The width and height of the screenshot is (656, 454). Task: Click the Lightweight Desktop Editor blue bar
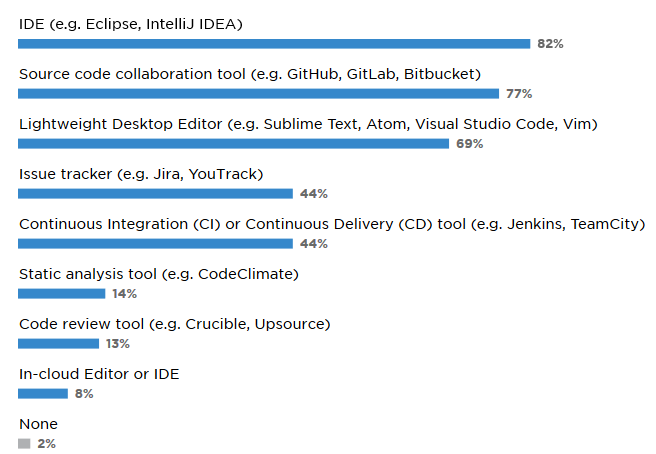click(233, 144)
